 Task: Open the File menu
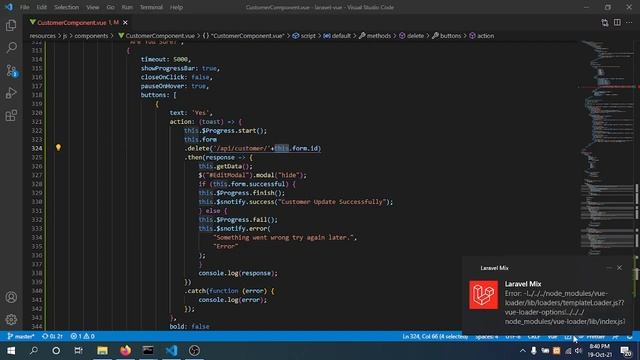[24, 7]
